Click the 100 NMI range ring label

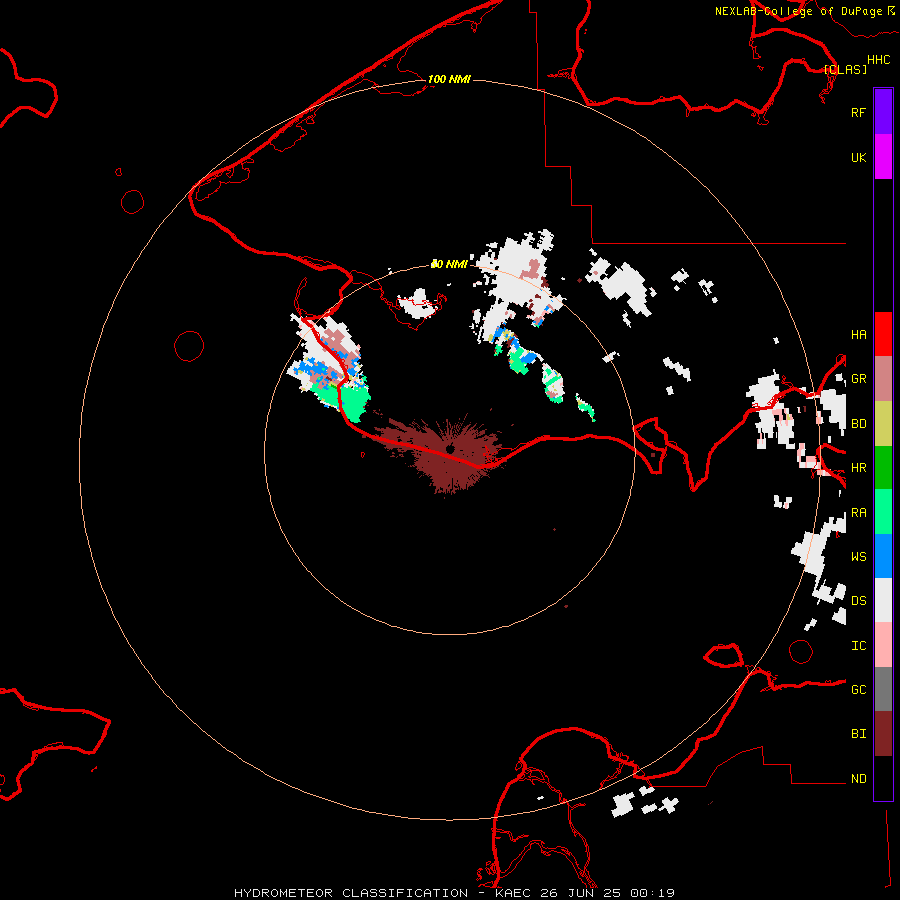coord(449,79)
